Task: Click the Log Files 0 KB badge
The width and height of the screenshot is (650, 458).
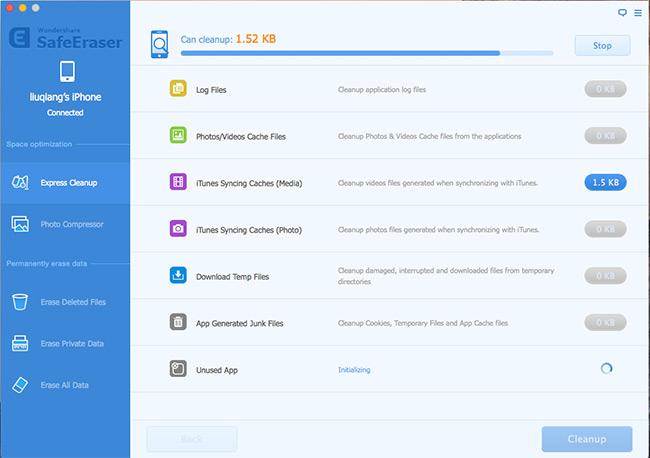Action: click(x=605, y=89)
